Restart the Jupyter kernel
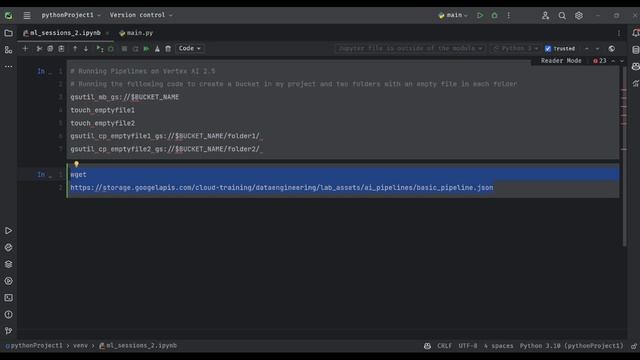 (135, 49)
